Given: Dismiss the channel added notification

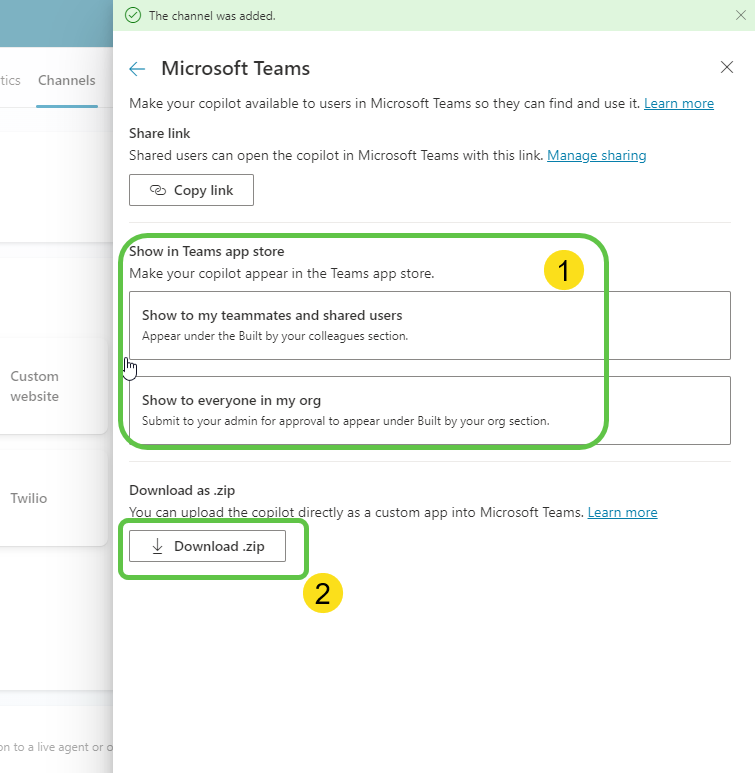Looking at the screenshot, I should (741, 15).
